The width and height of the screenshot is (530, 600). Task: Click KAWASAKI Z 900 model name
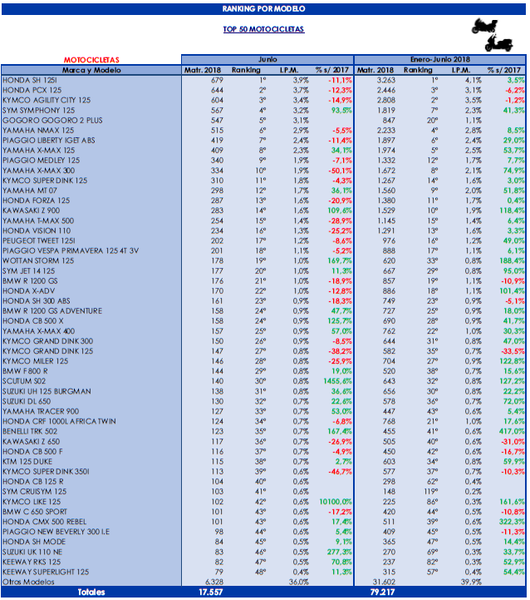(31, 210)
